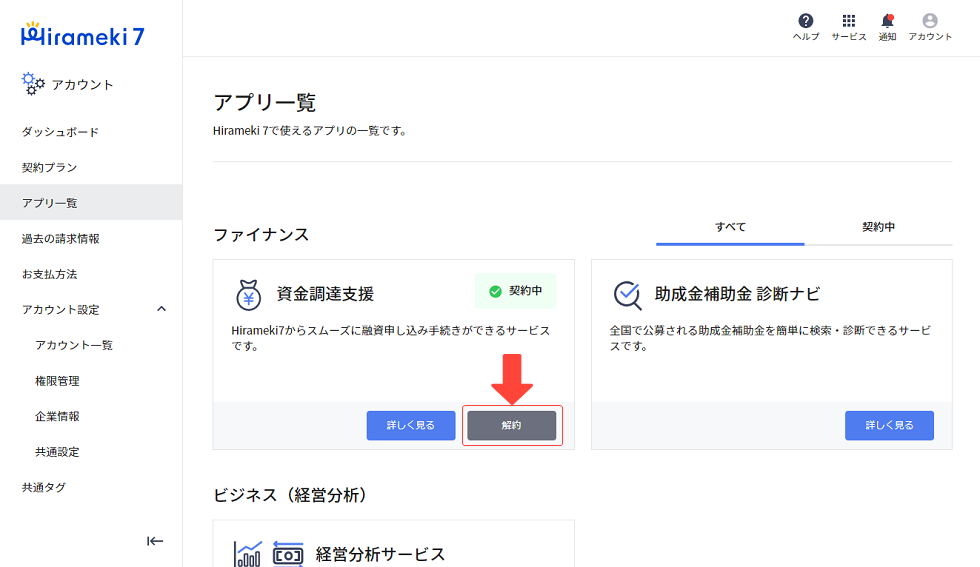
Task: Collapse the sidebar with arrow icon
Action: click(x=155, y=541)
